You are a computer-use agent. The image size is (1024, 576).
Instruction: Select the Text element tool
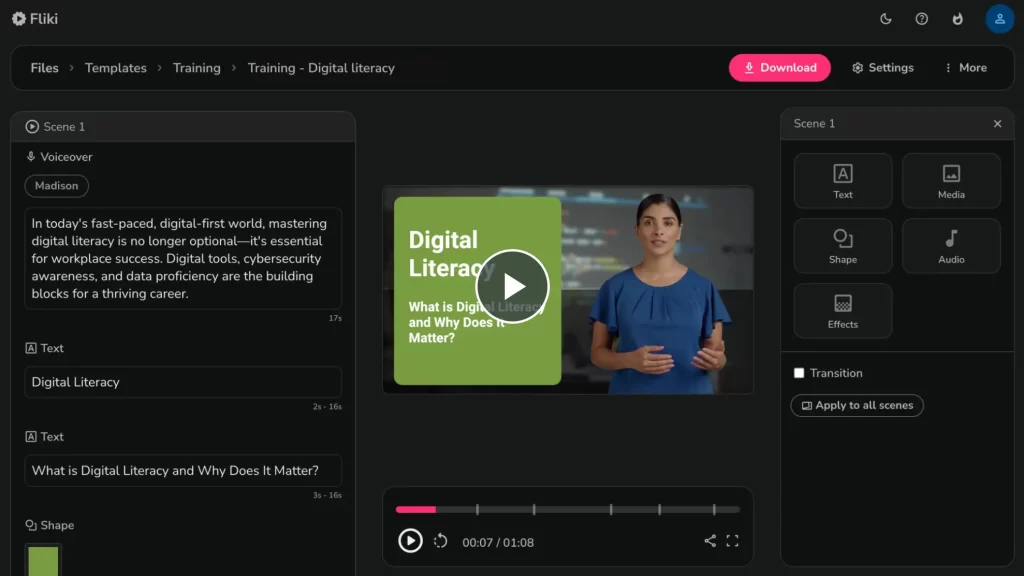[x=842, y=180]
